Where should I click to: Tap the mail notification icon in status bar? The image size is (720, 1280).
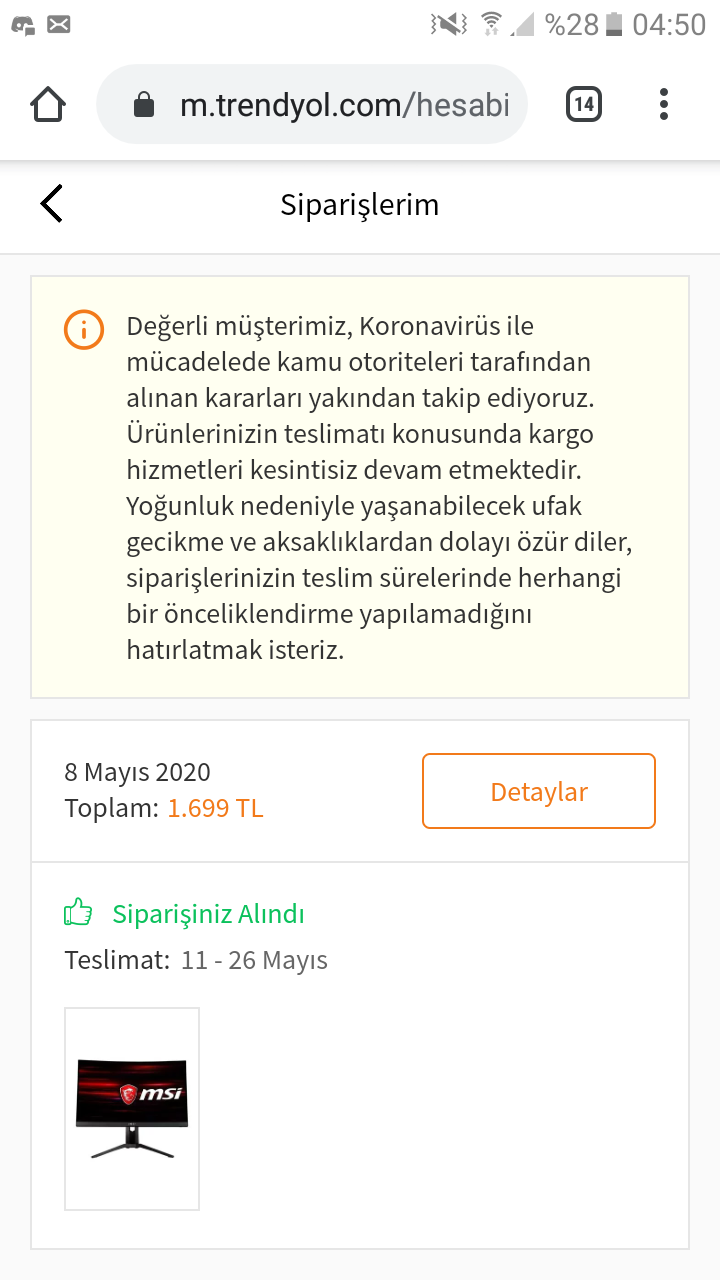click(x=59, y=25)
